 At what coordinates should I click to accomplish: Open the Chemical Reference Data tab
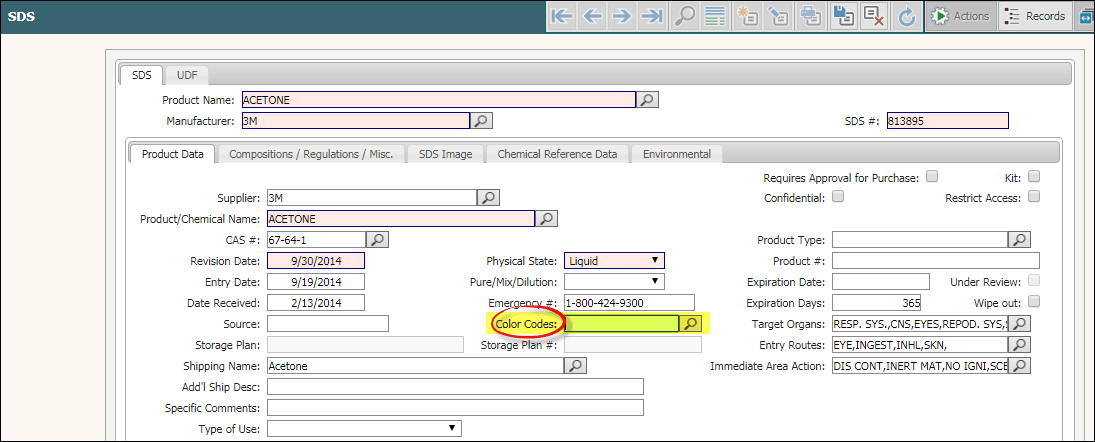point(557,154)
